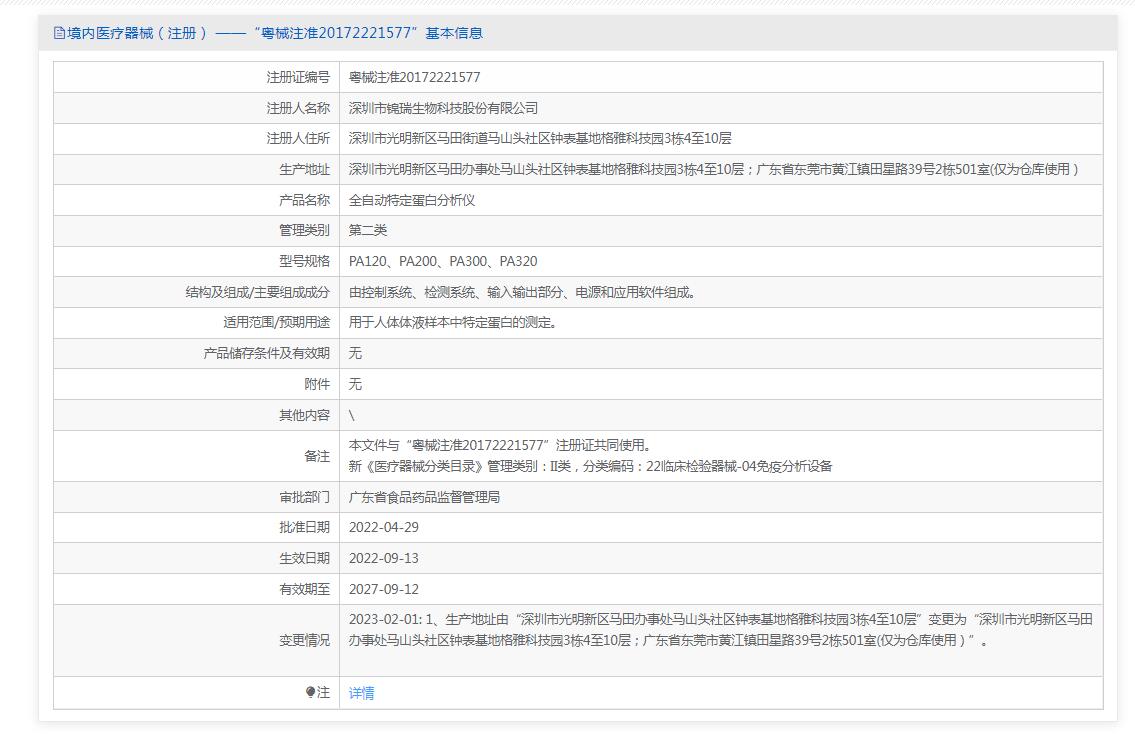Click the registrant address in 注册人住所 row

click(540, 138)
